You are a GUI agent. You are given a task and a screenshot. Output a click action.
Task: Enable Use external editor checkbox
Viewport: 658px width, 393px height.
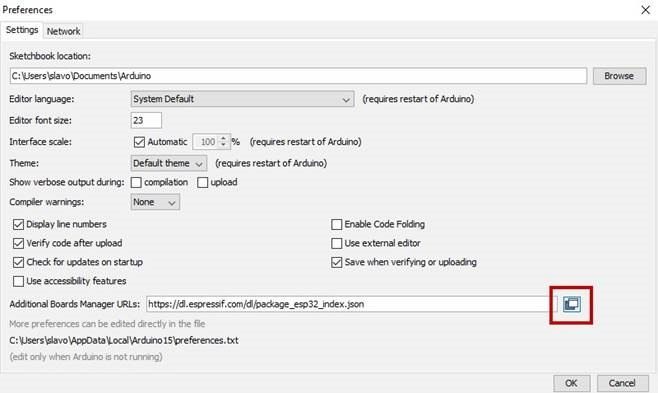(x=337, y=243)
